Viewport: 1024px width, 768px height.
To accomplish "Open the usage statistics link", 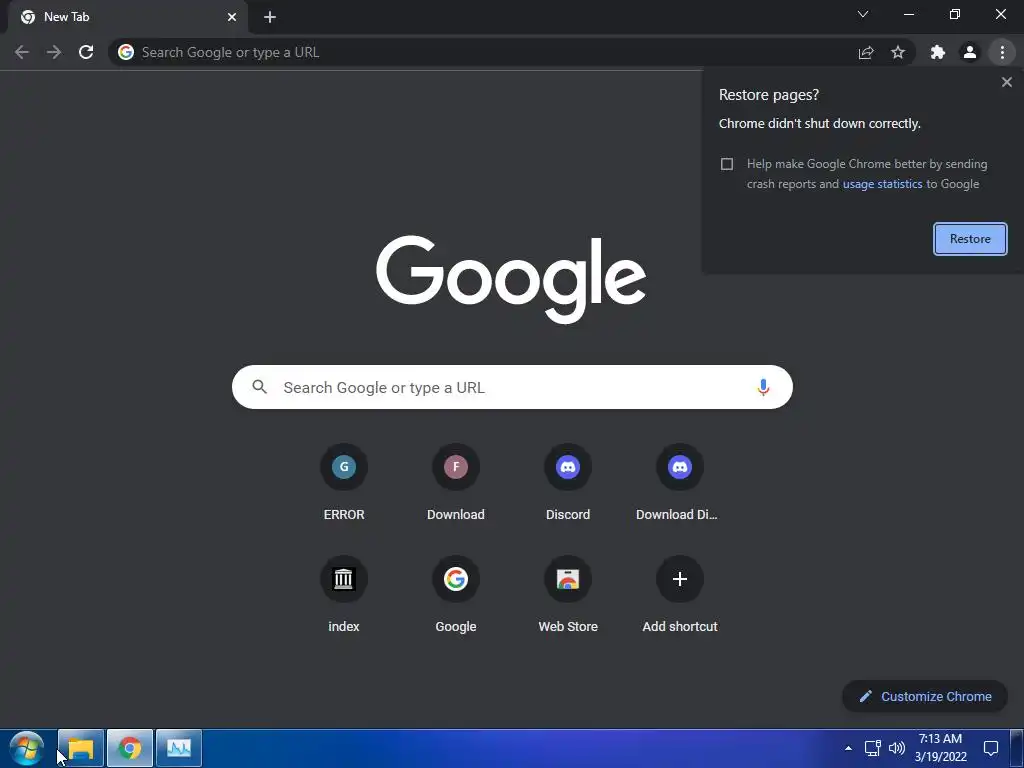I will [882, 184].
